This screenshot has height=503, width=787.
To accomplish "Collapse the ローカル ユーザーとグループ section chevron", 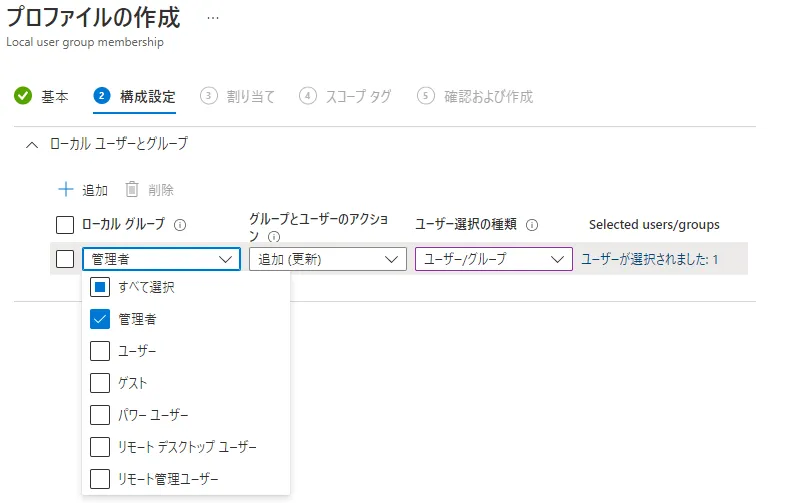I will (32, 145).
